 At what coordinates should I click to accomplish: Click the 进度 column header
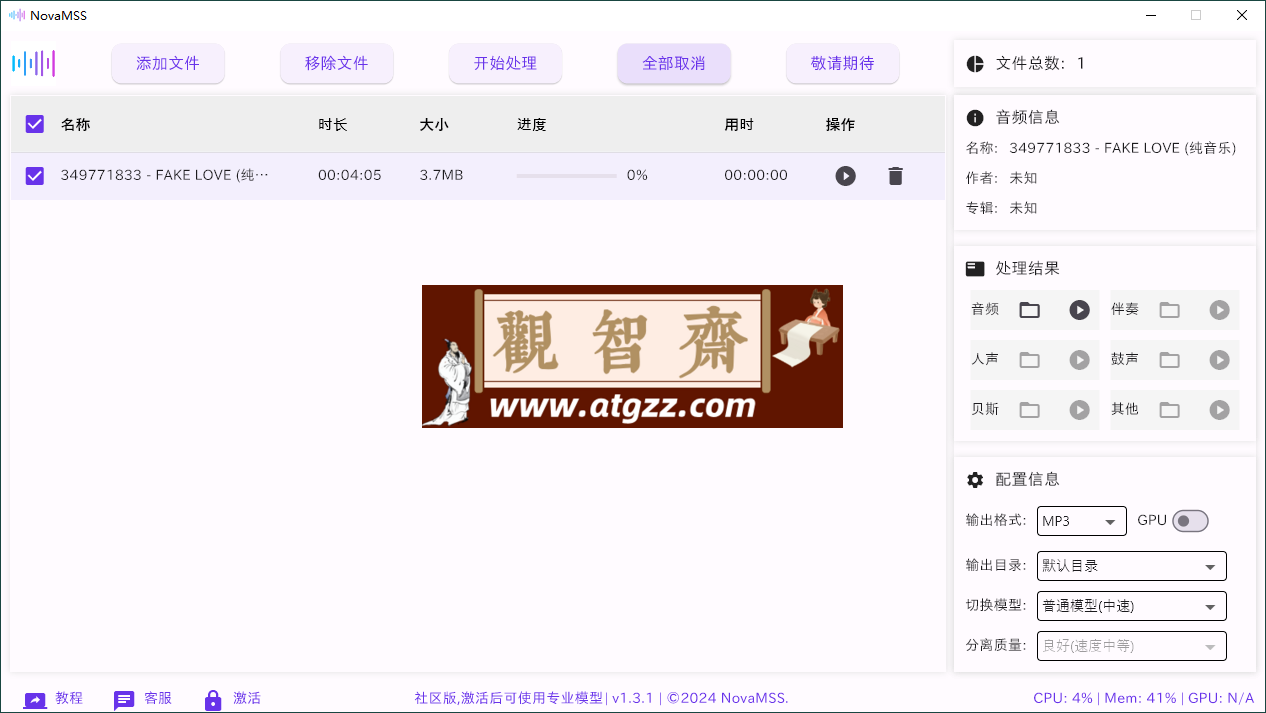[532, 125]
